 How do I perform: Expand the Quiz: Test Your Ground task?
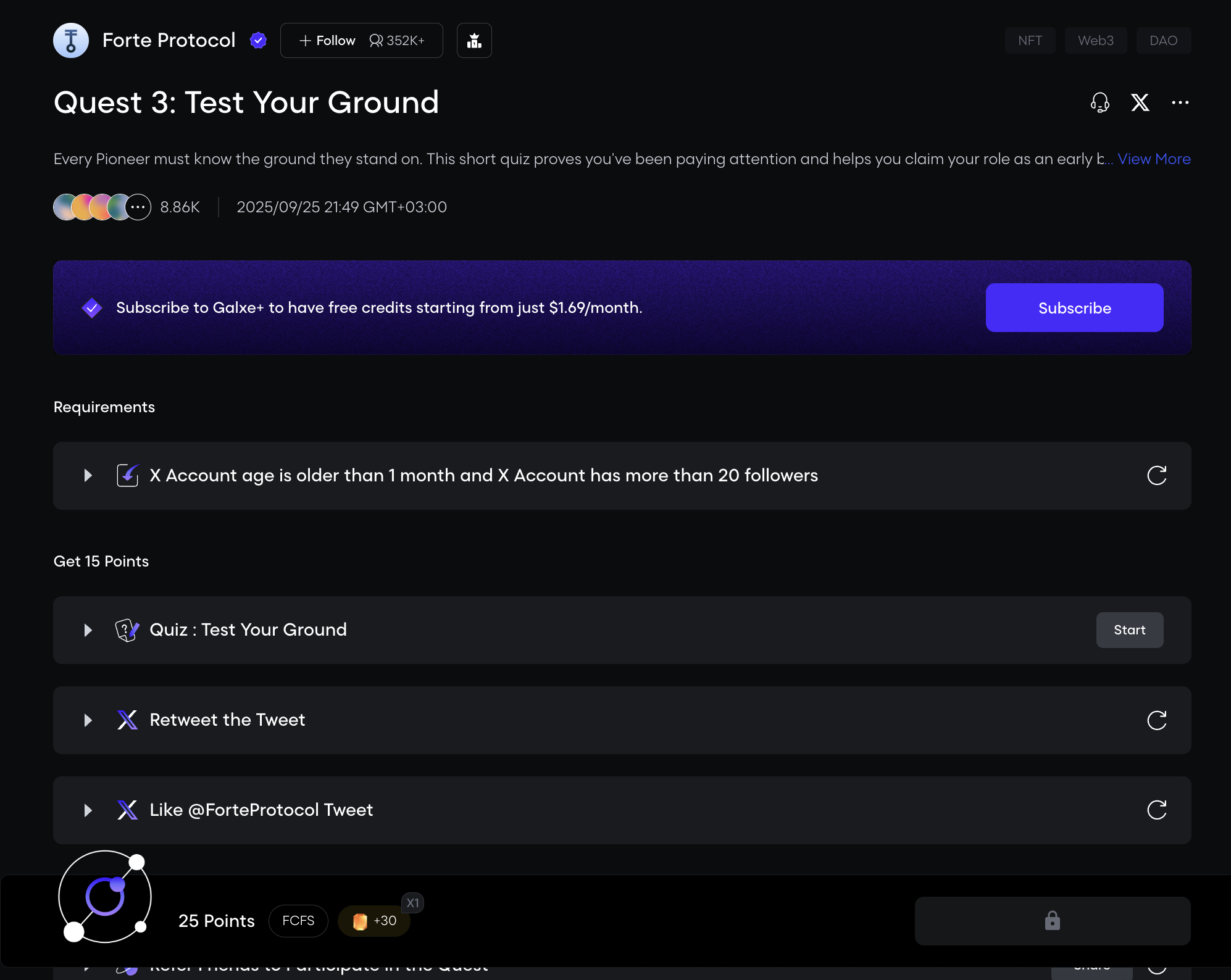tap(88, 630)
